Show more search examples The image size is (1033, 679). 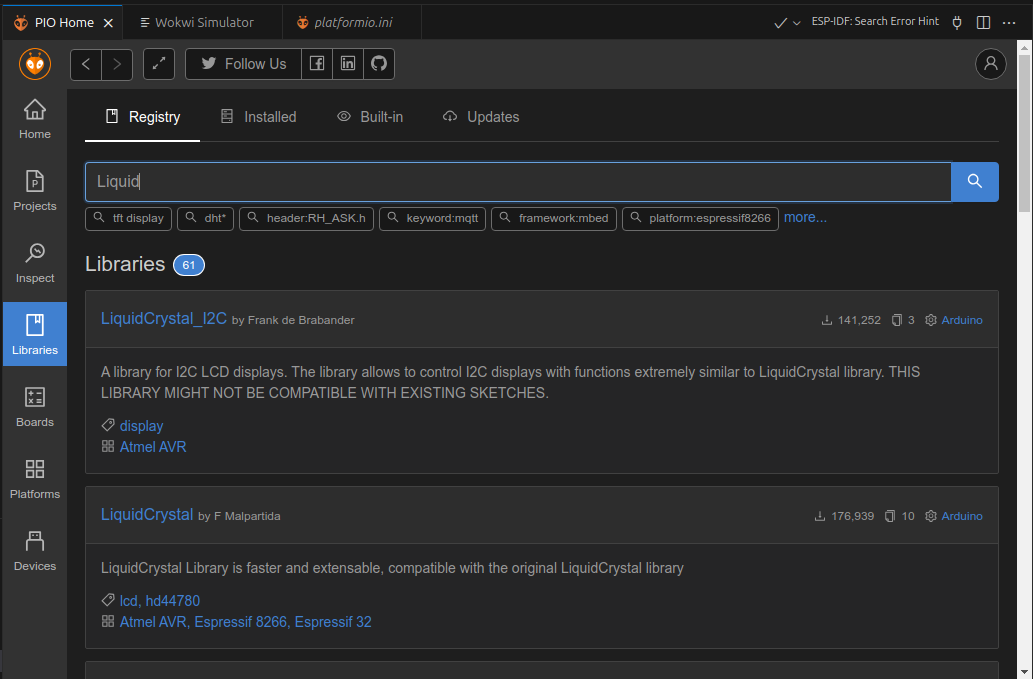(x=805, y=217)
